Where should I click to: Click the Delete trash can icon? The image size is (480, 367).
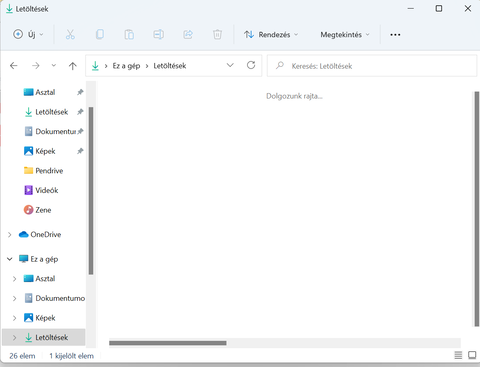tap(217, 34)
